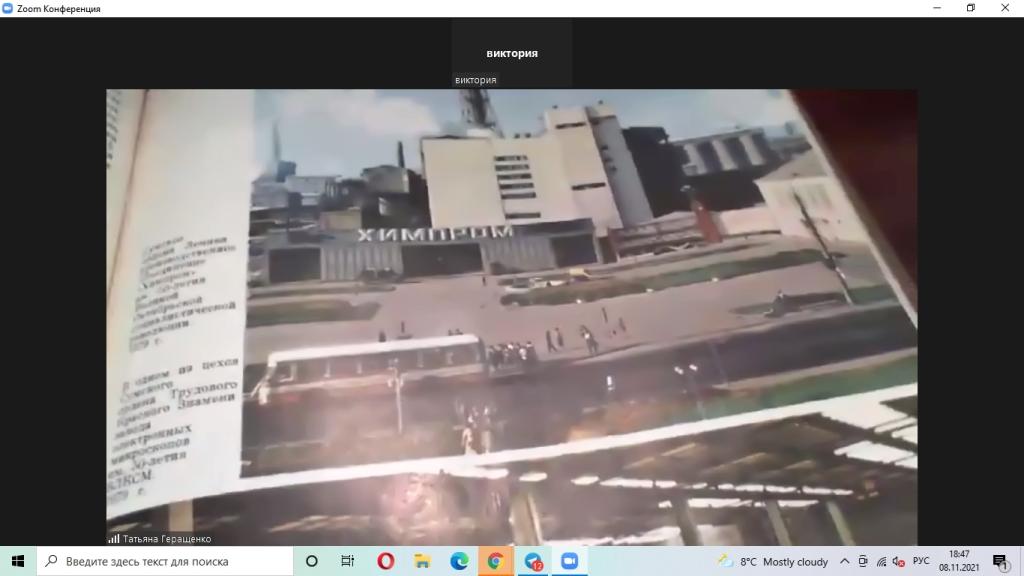This screenshot has height=576, width=1024.
Task: Click the Cortana circle icon in taskbar
Action: pos(311,561)
